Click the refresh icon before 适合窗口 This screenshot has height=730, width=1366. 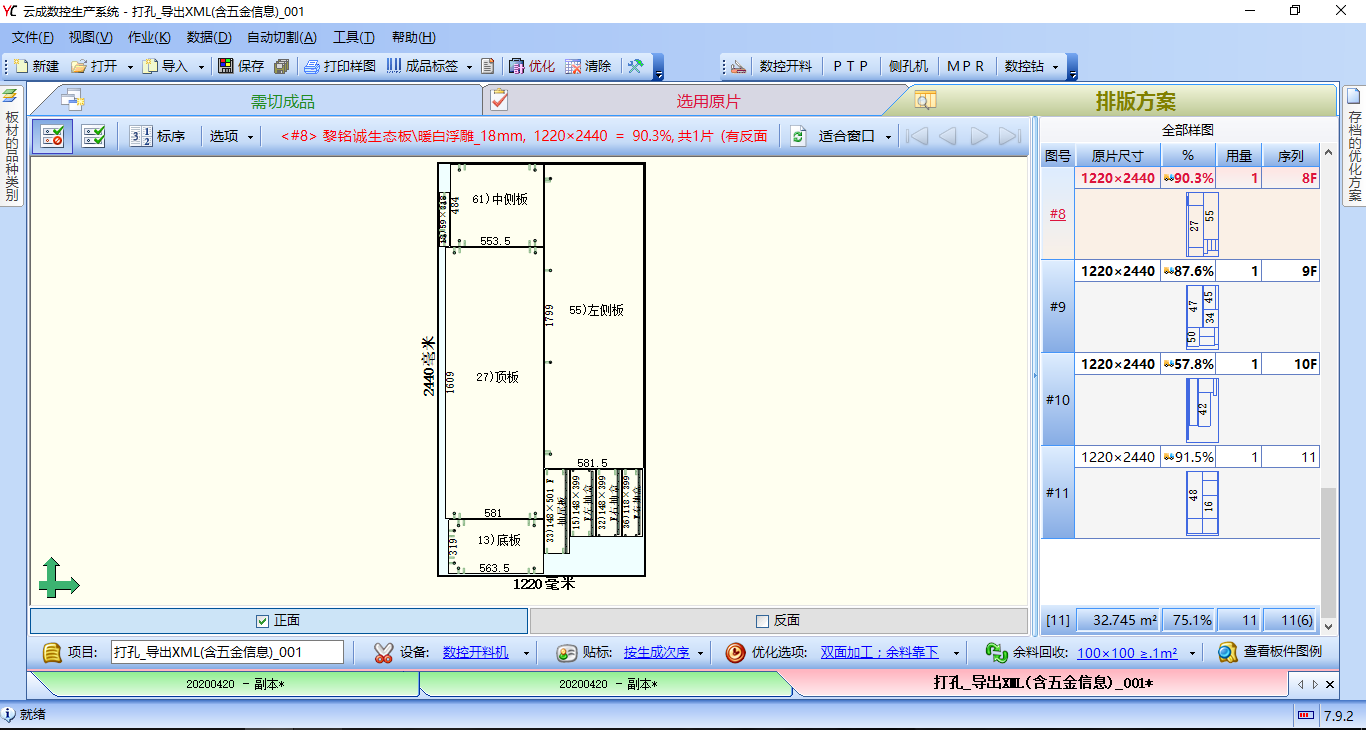798,136
